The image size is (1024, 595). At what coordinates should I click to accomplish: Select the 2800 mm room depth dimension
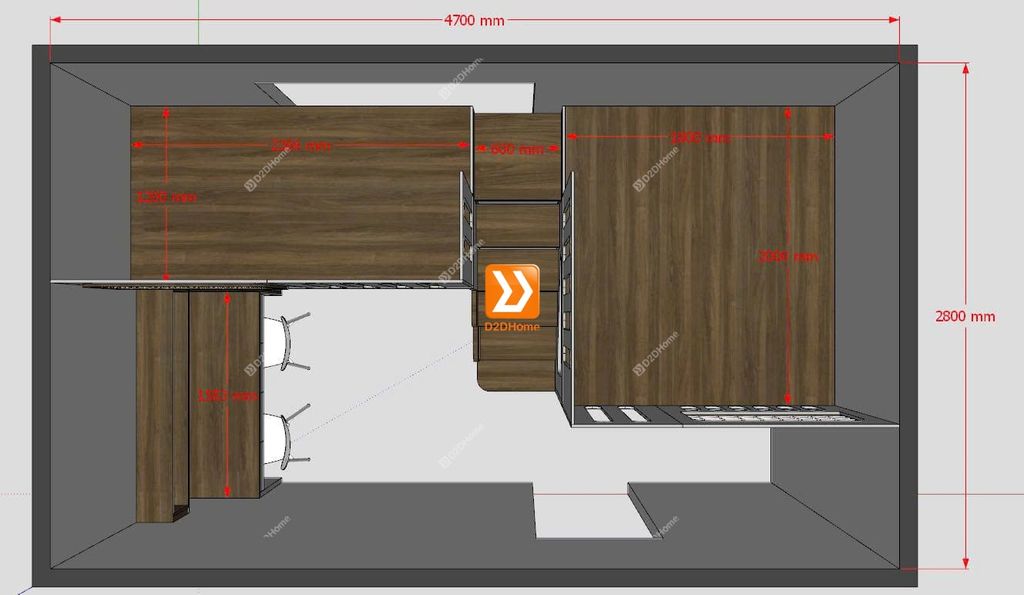(965, 316)
